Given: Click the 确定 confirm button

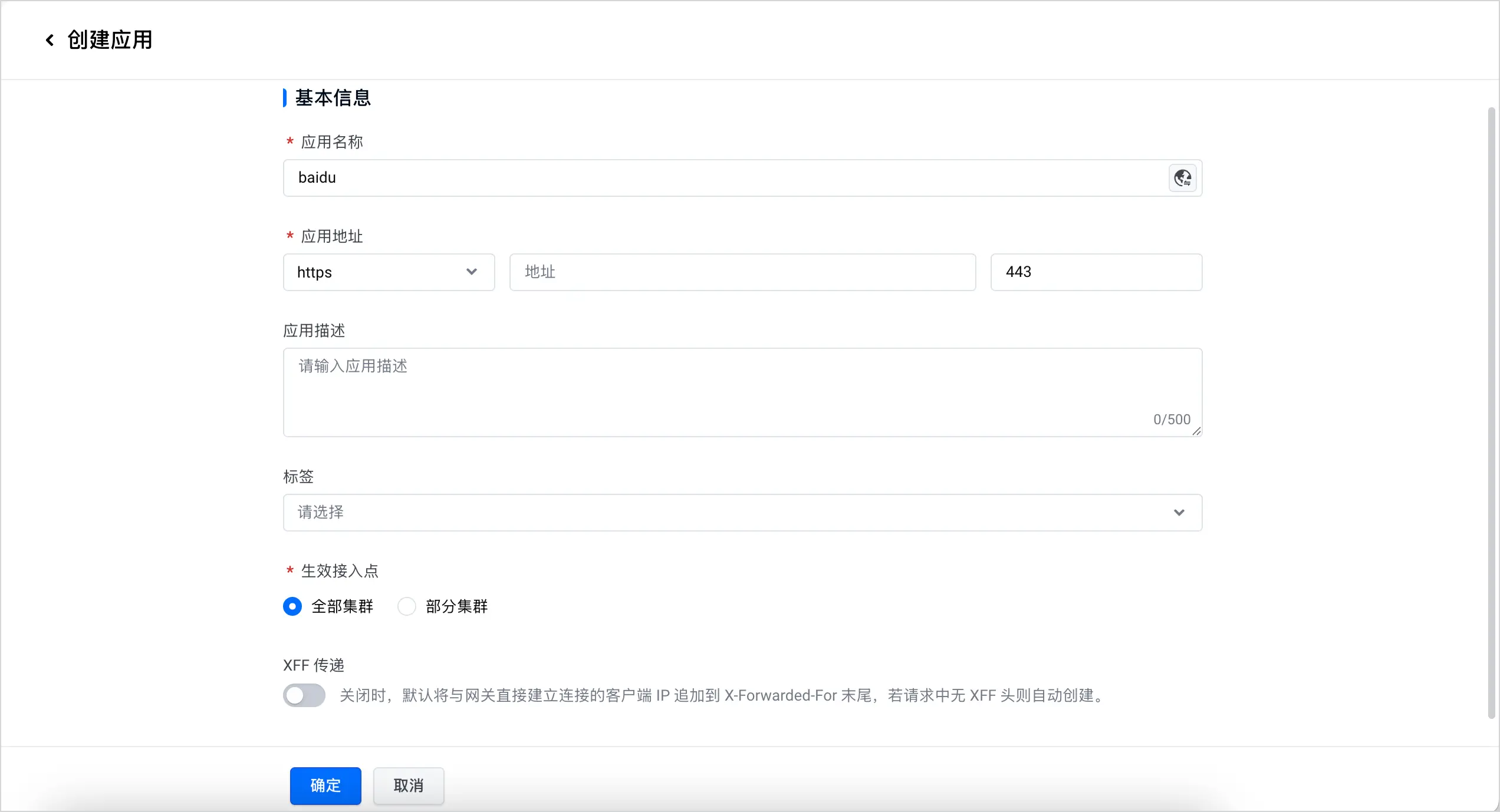Looking at the screenshot, I should coord(325,785).
